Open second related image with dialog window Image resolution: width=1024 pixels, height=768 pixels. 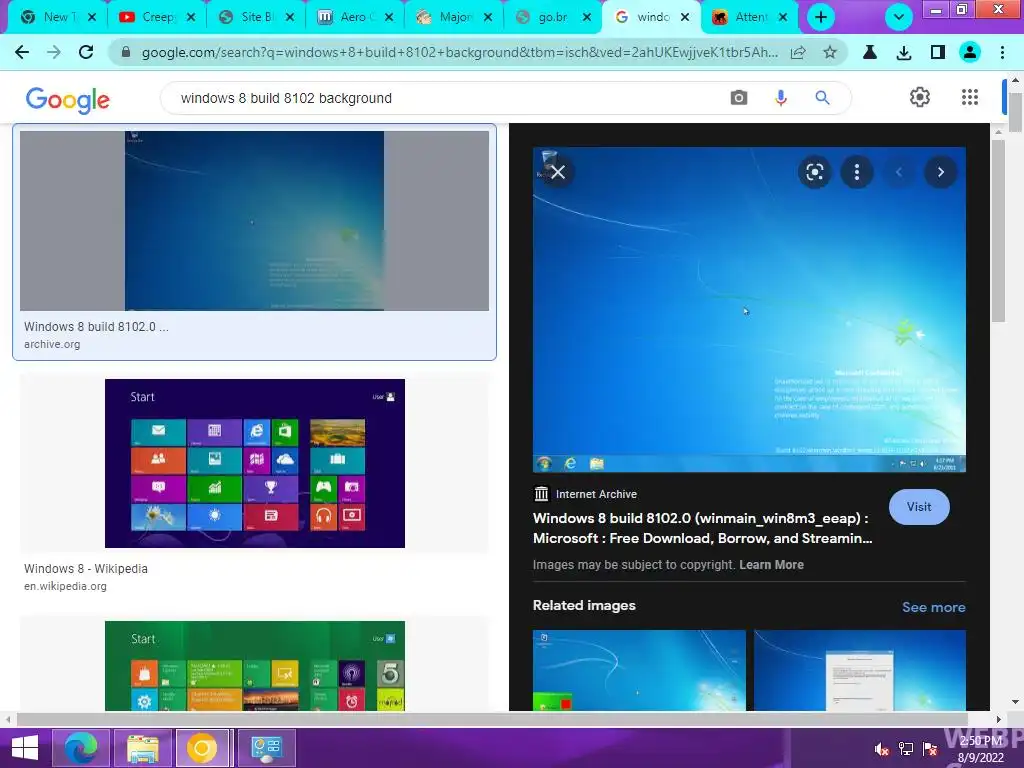[x=859, y=670]
